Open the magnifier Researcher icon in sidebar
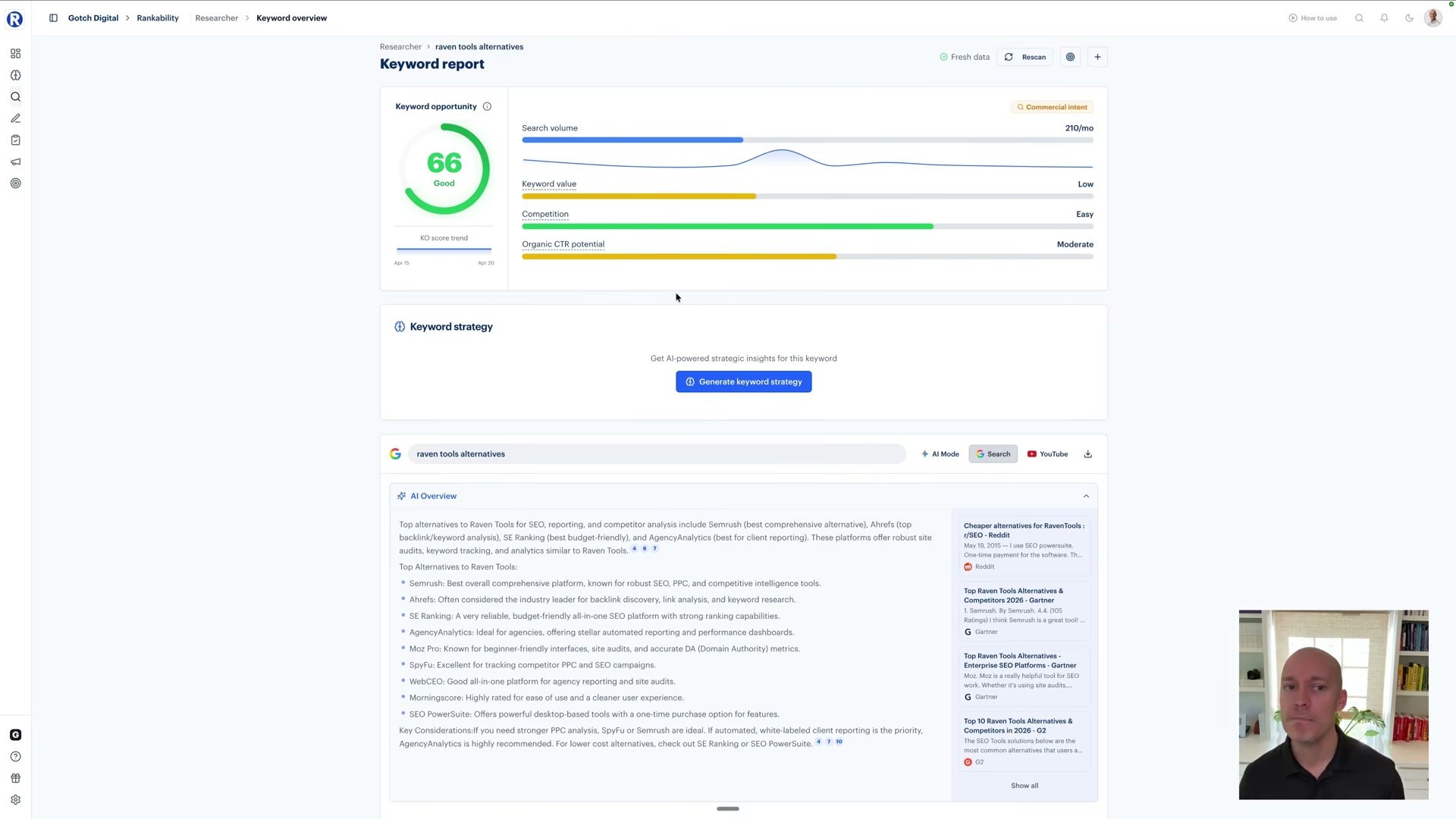Viewport: 1456px width, 819px height. pos(15,97)
